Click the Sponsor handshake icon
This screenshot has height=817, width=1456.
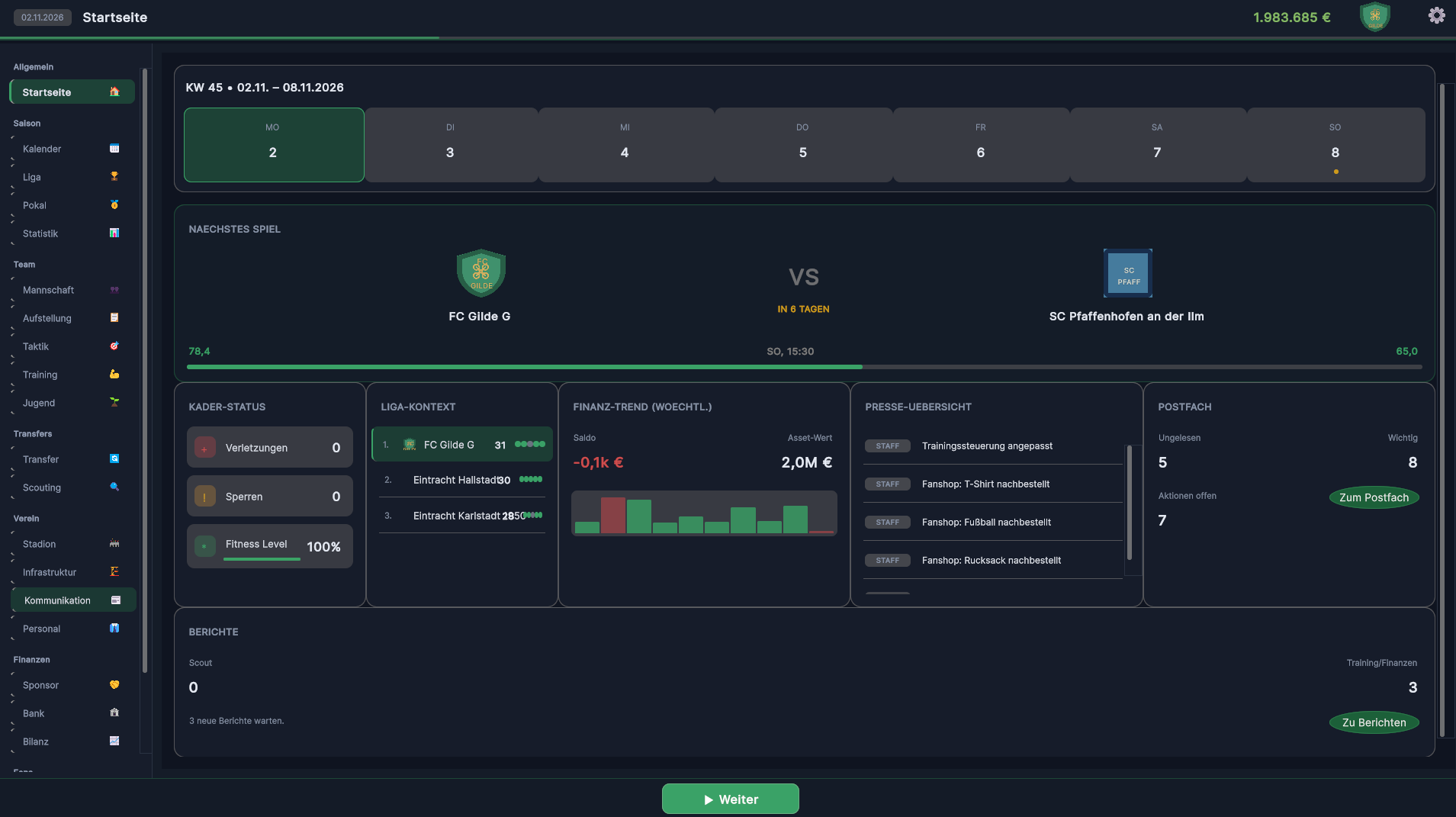click(x=114, y=684)
